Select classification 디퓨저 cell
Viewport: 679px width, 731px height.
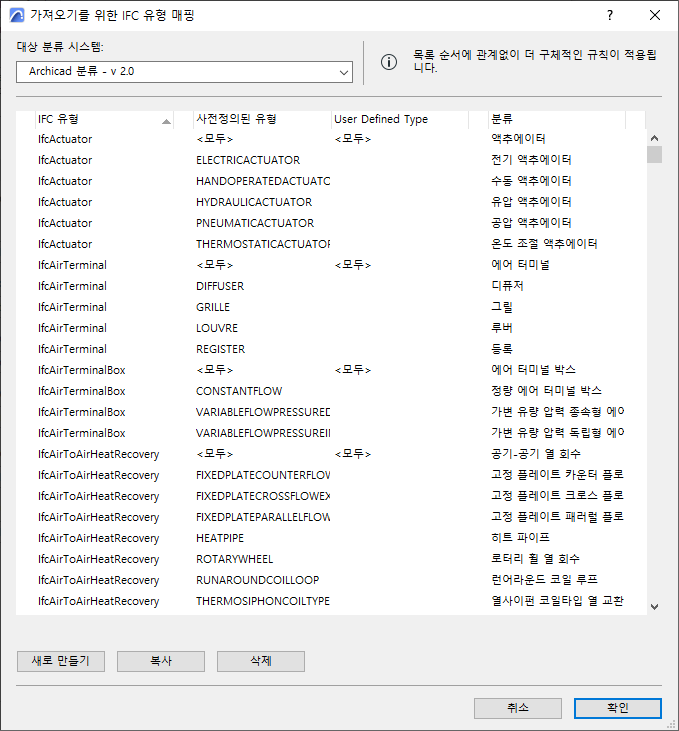click(x=507, y=286)
